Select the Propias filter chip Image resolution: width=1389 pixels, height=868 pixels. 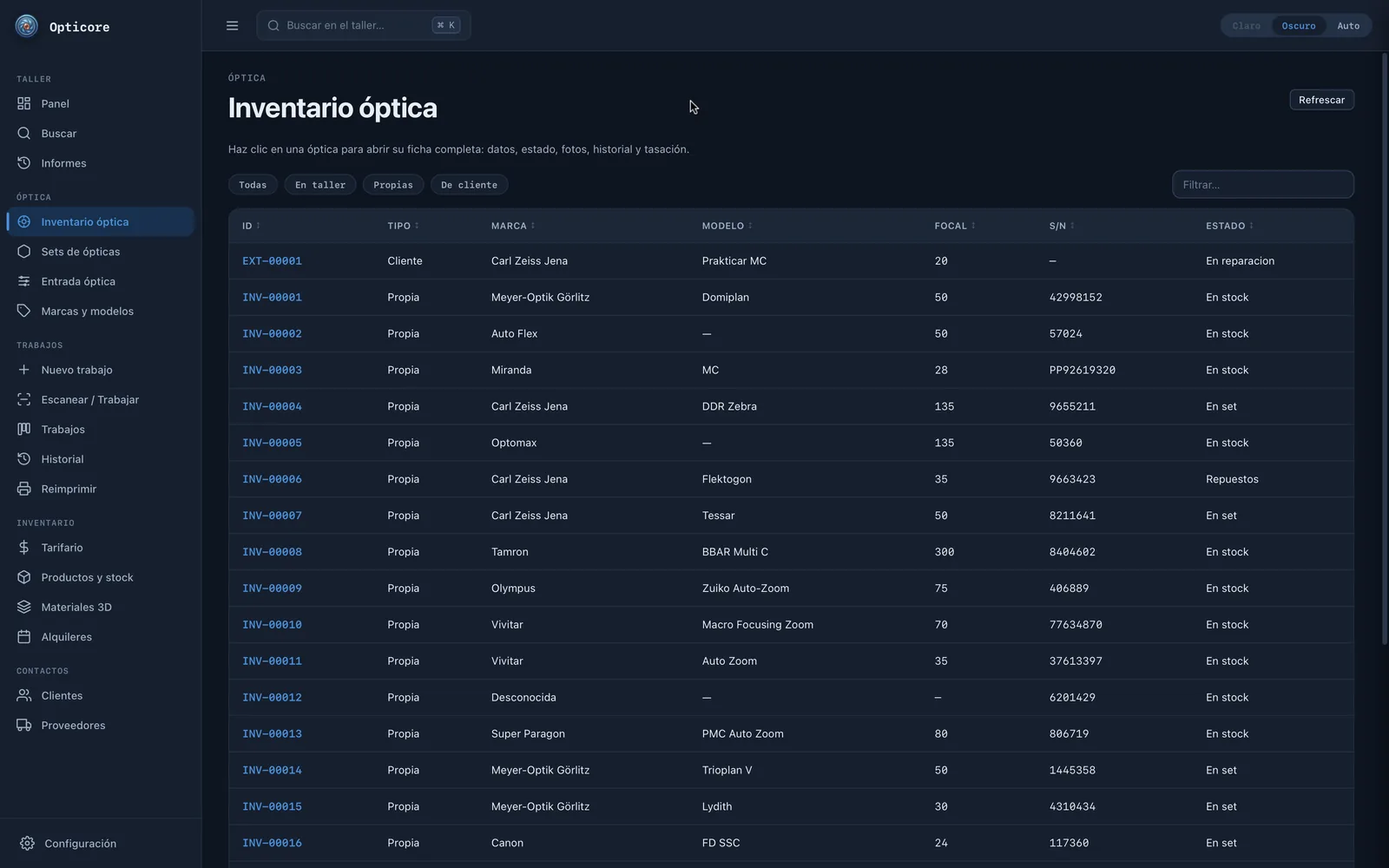coord(393,185)
